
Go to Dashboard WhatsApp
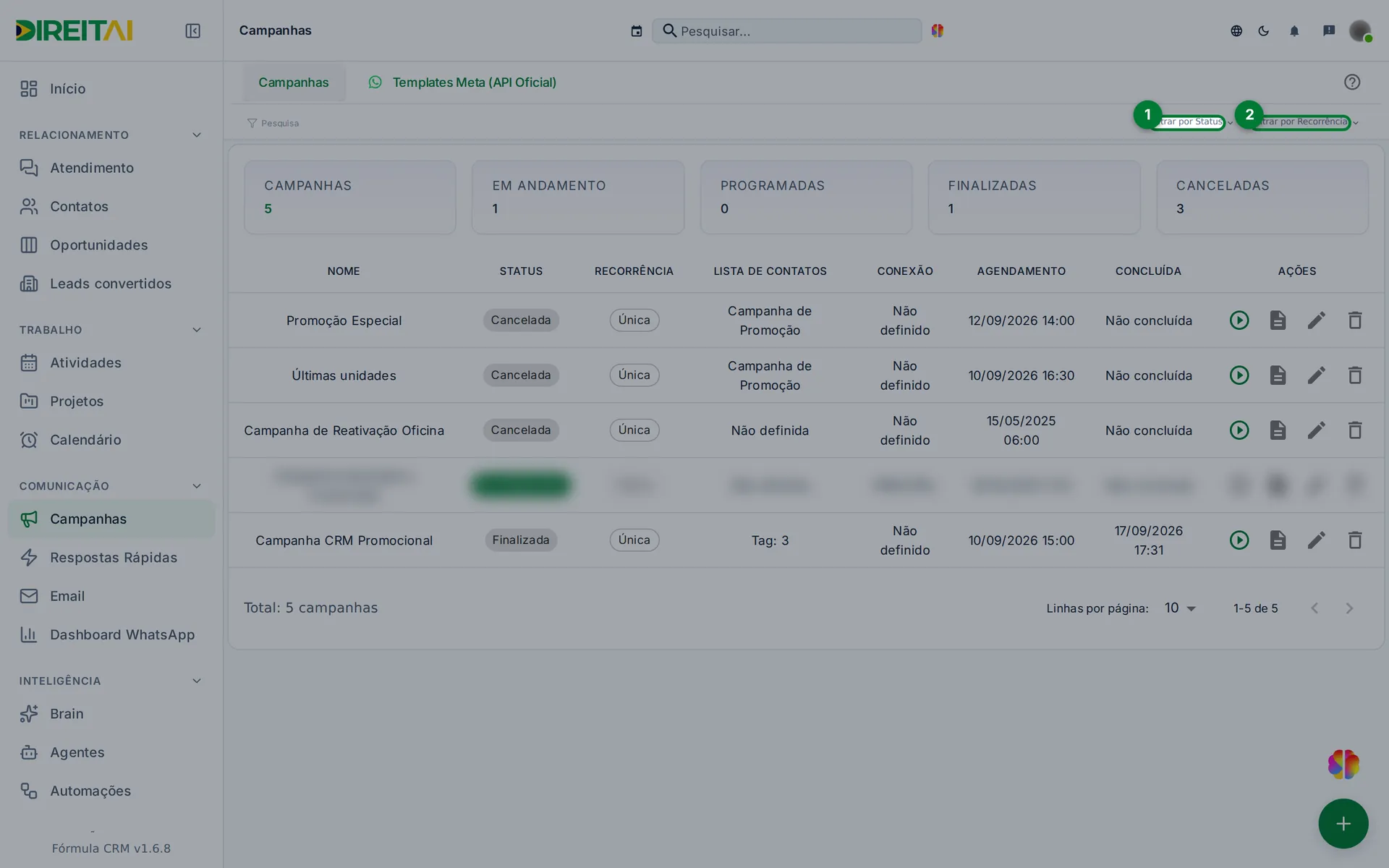111,634
